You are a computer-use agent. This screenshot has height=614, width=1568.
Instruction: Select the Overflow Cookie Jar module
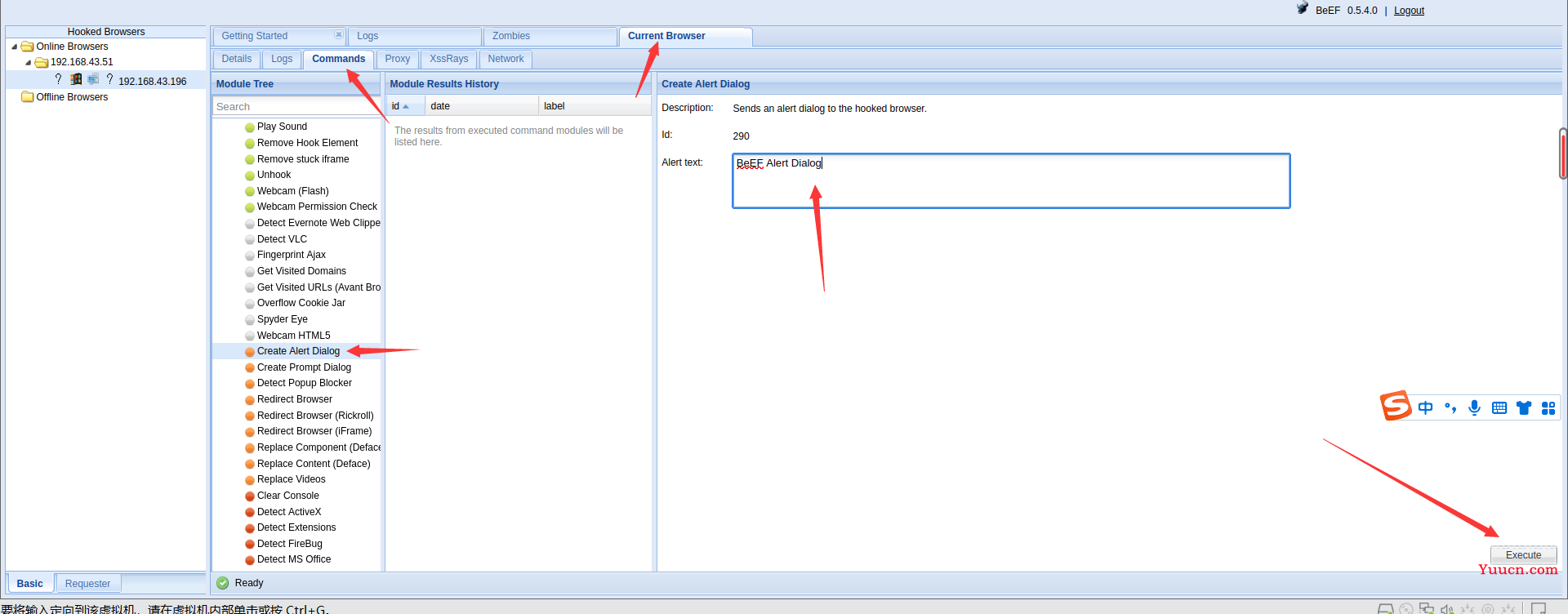tap(301, 303)
